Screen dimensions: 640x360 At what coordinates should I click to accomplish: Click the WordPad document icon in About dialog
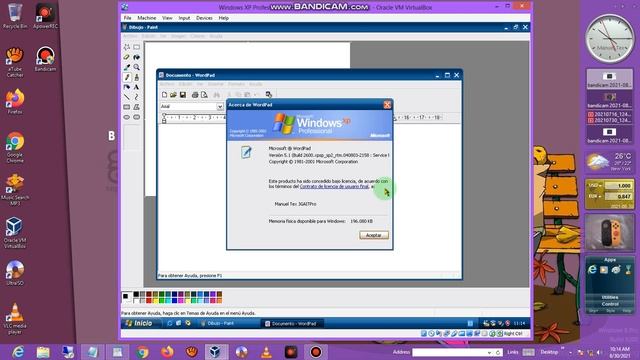(x=246, y=152)
